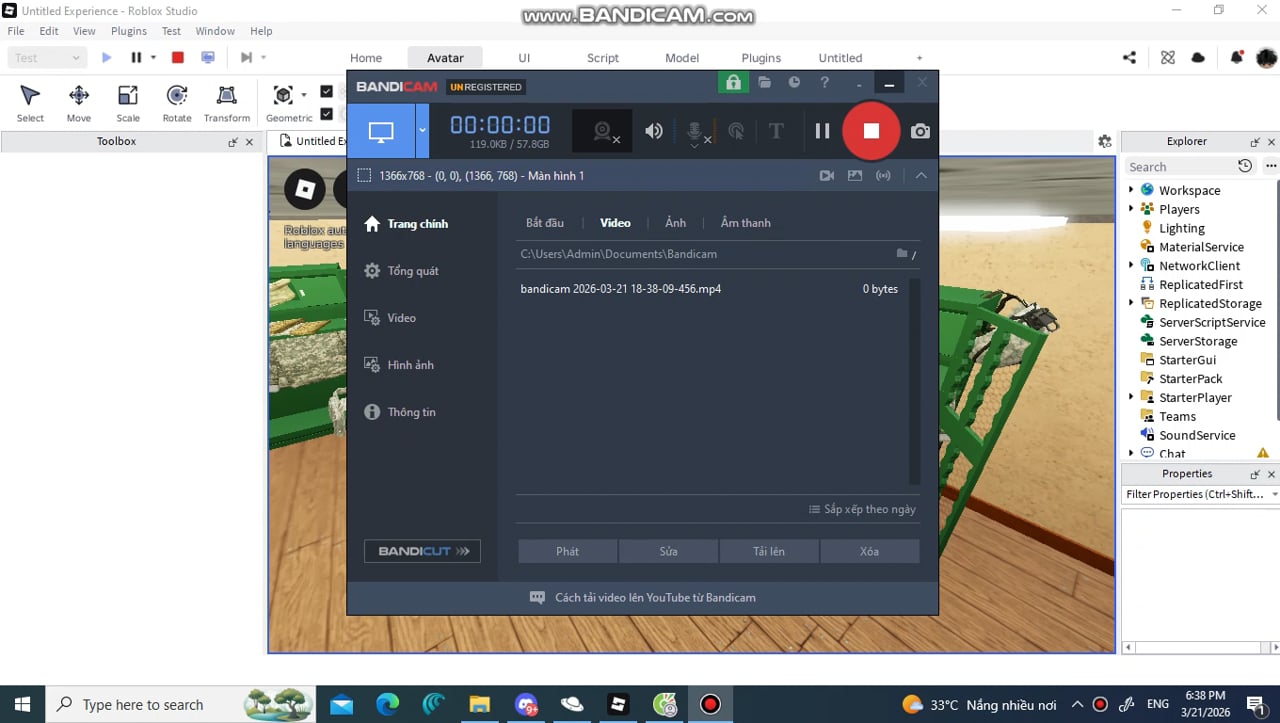The image size is (1280, 723).
Task: Switch to Ảnh tab in Bandicam
Action: pos(675,223)
